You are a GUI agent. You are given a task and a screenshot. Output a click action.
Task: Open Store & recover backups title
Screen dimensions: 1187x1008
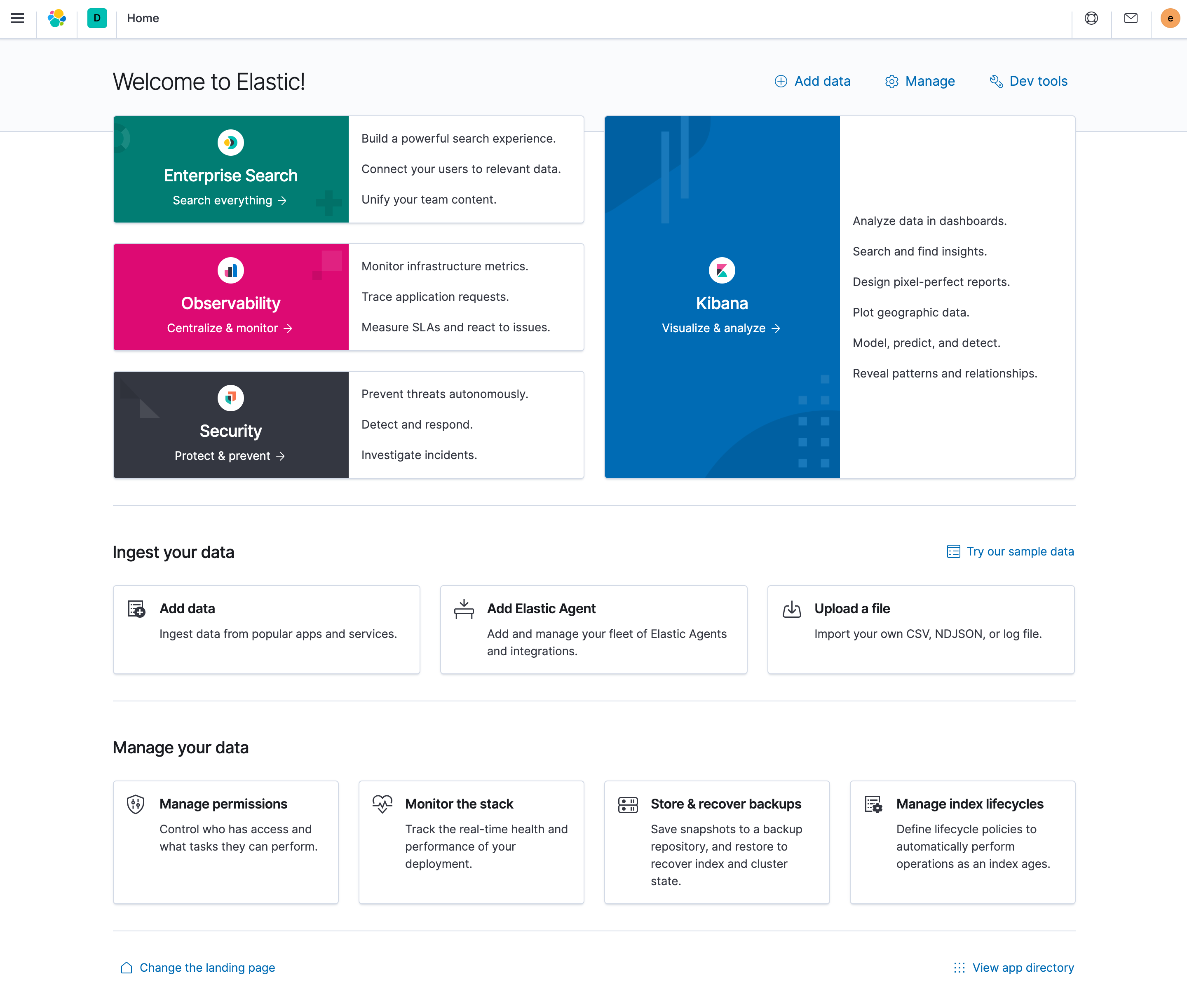[x=726, y=804]
